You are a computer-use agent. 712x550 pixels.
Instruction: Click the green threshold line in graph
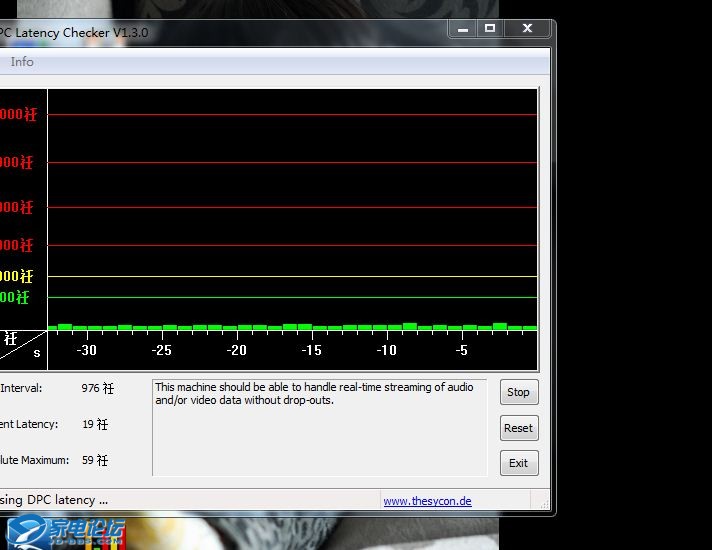pyautogui.click(x=292, y=297)
